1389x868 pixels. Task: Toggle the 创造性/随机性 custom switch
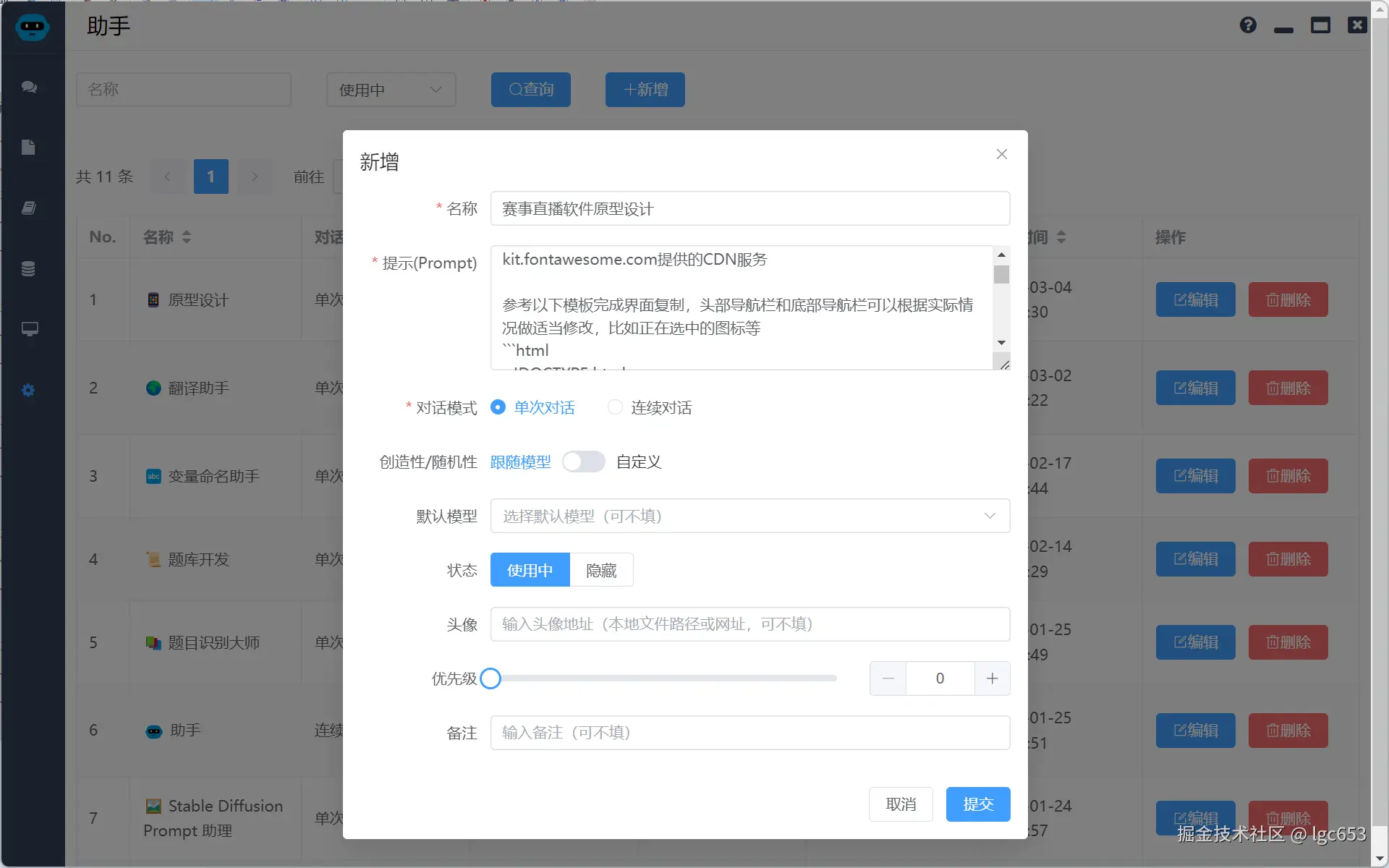point(583,461)
